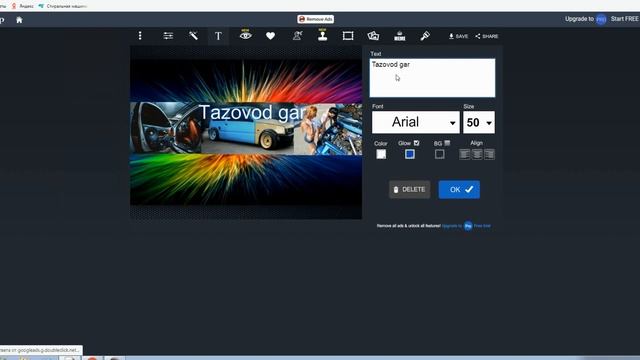Uncheck the Glow checkbox
The image size is (640, 360).
tap(416, 143)
